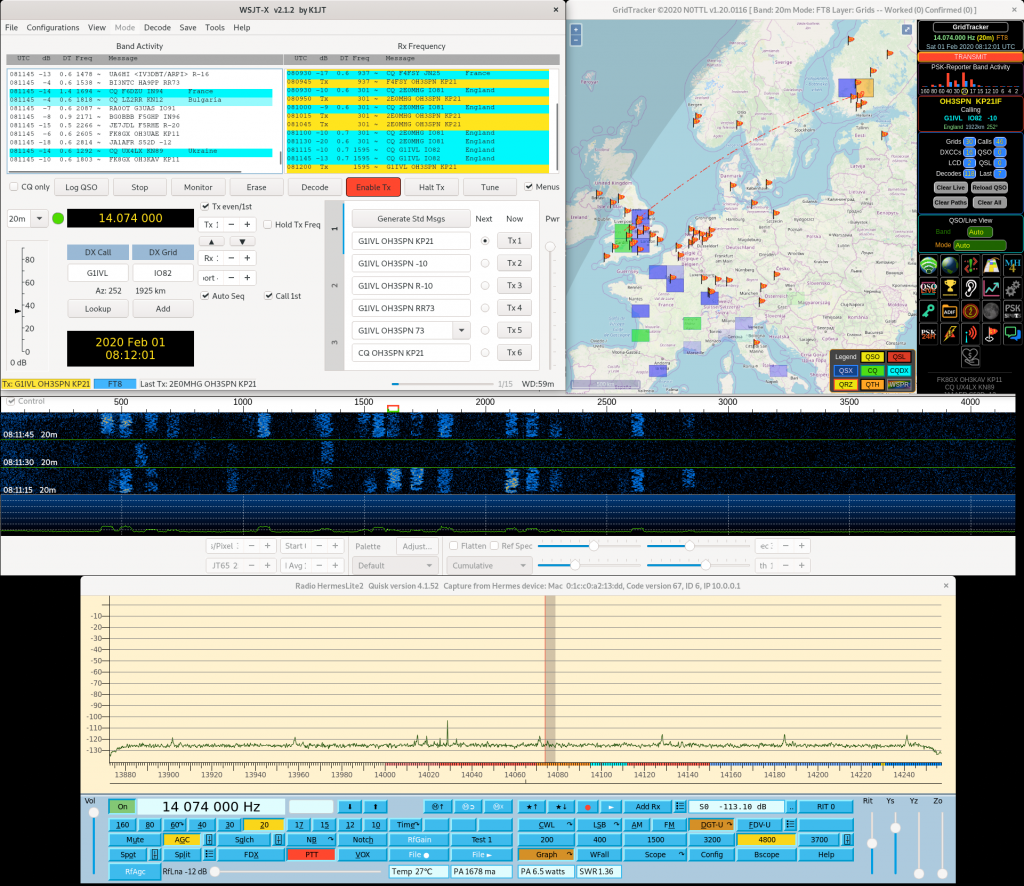Viewport: 1024px width, 886px height.
Task: Toggle the GridTracker moon icon
Action: tap(991, 311)
